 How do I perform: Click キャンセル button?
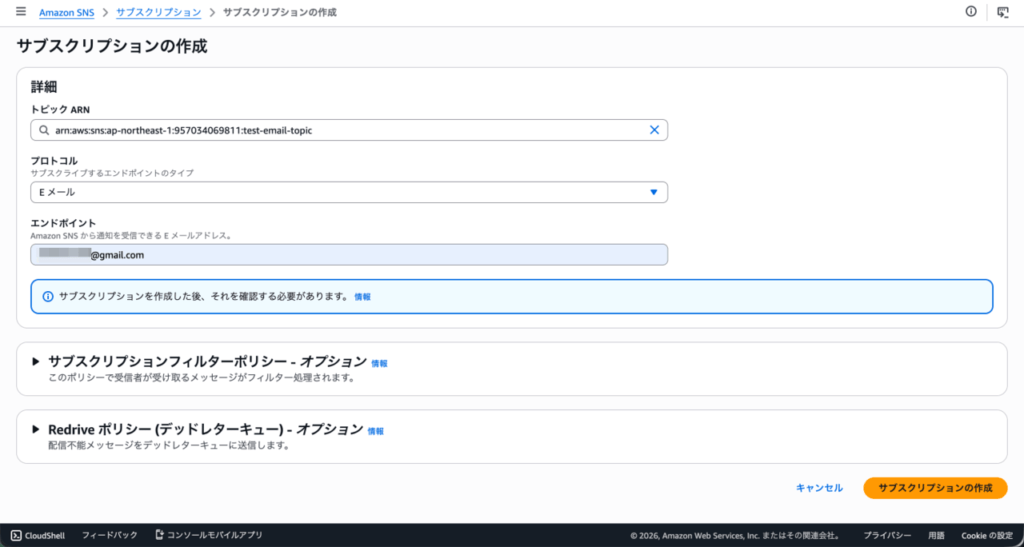pos(819,488)
